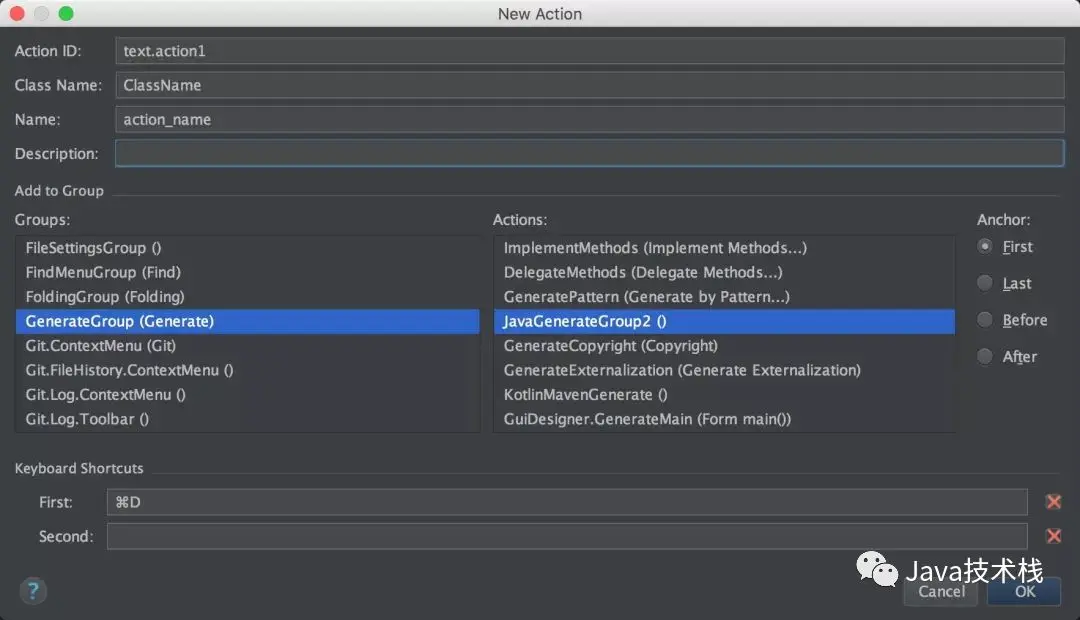Choose the Before anchor option
1080x620 pixels.
(x=986, y=320)
